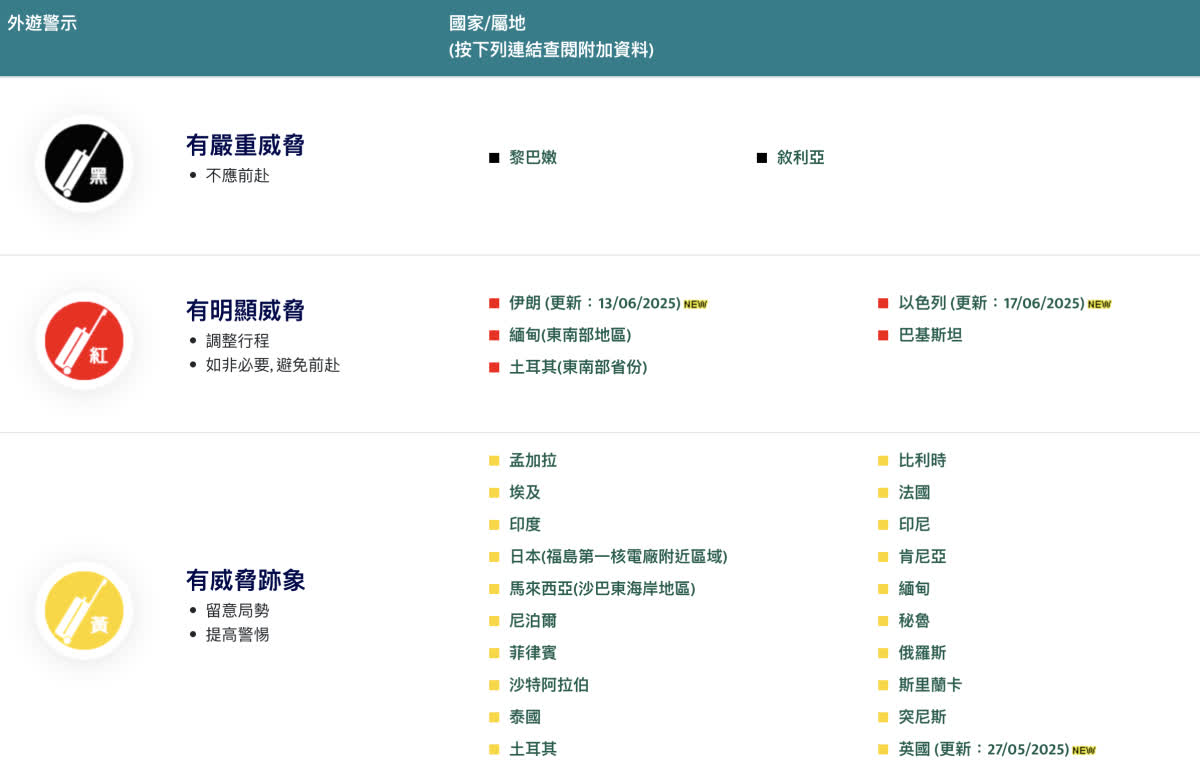Open the 孟加拉 link
Image resolution: width=1200 pixels, height=779 pixels.
pos(533,461)
